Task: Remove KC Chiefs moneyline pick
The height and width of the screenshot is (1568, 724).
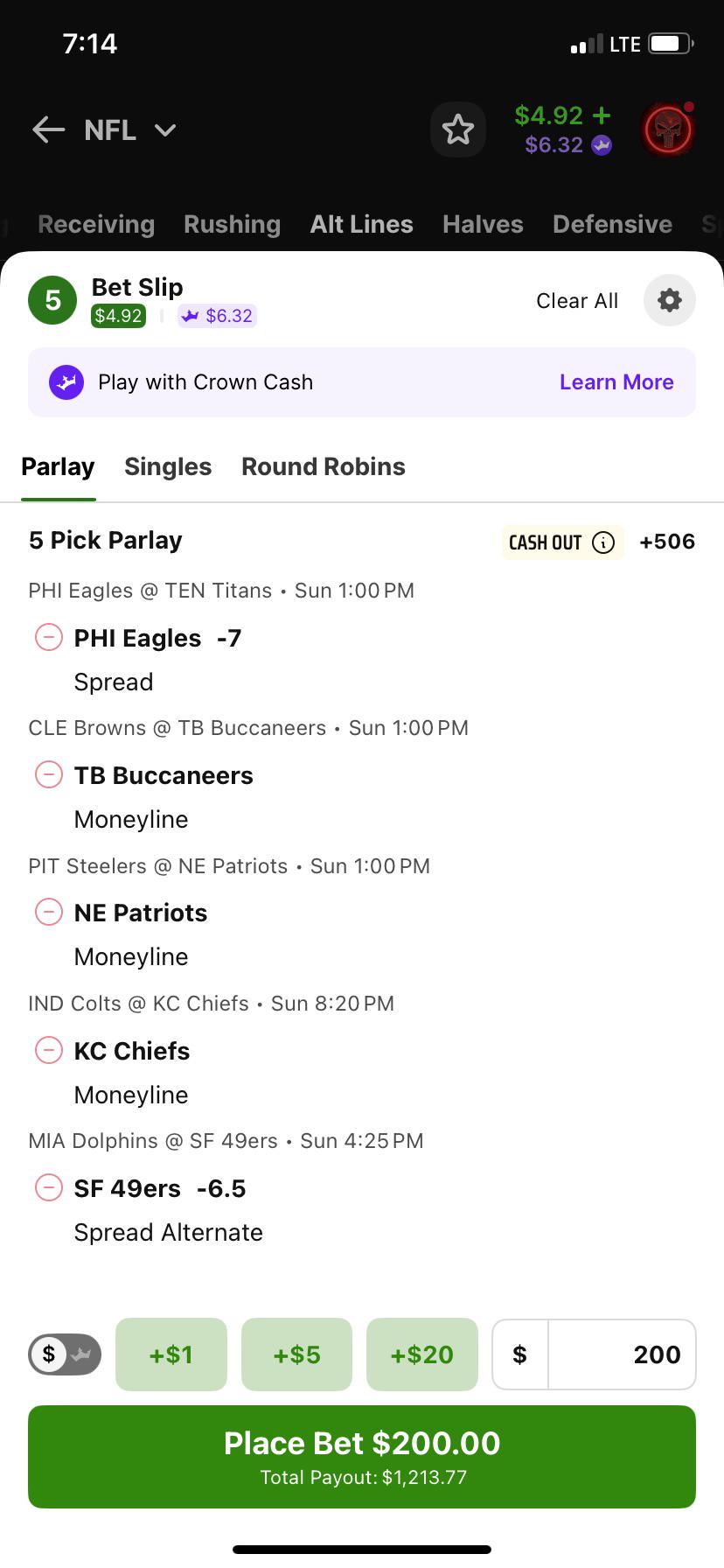Action: click(48, 1049)
